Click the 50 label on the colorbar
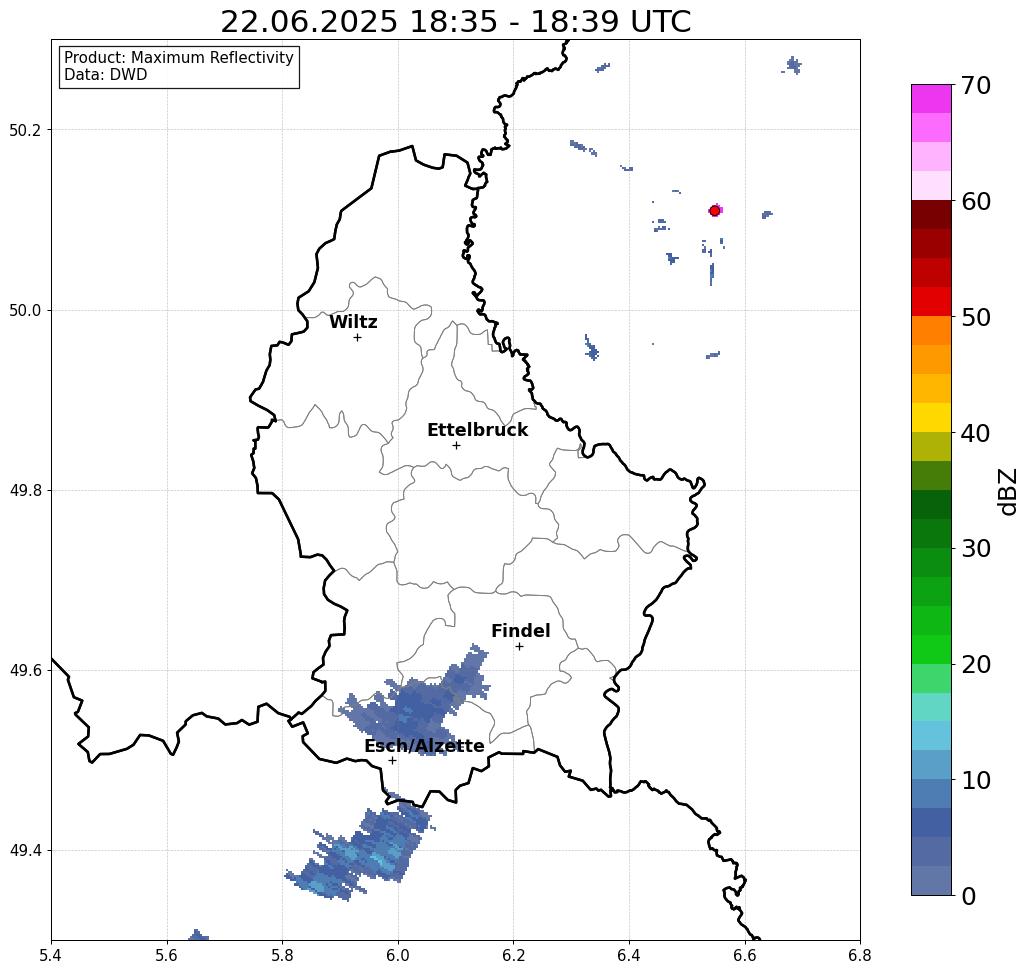Screen dimensions: 1029x973 coord(976,318)
